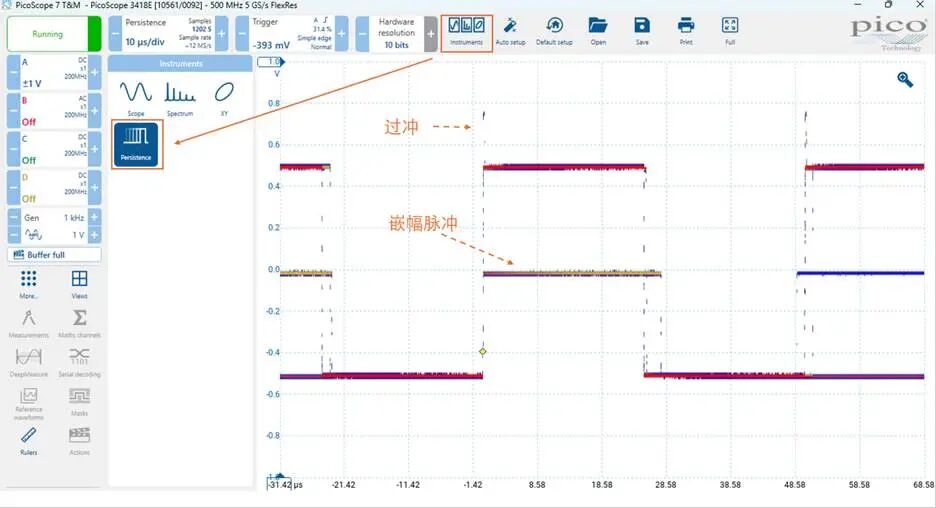This screenshot has width=936, height=508.
Task: Restore Default setup
Action: pyautogui.click(x=554, y=32)
